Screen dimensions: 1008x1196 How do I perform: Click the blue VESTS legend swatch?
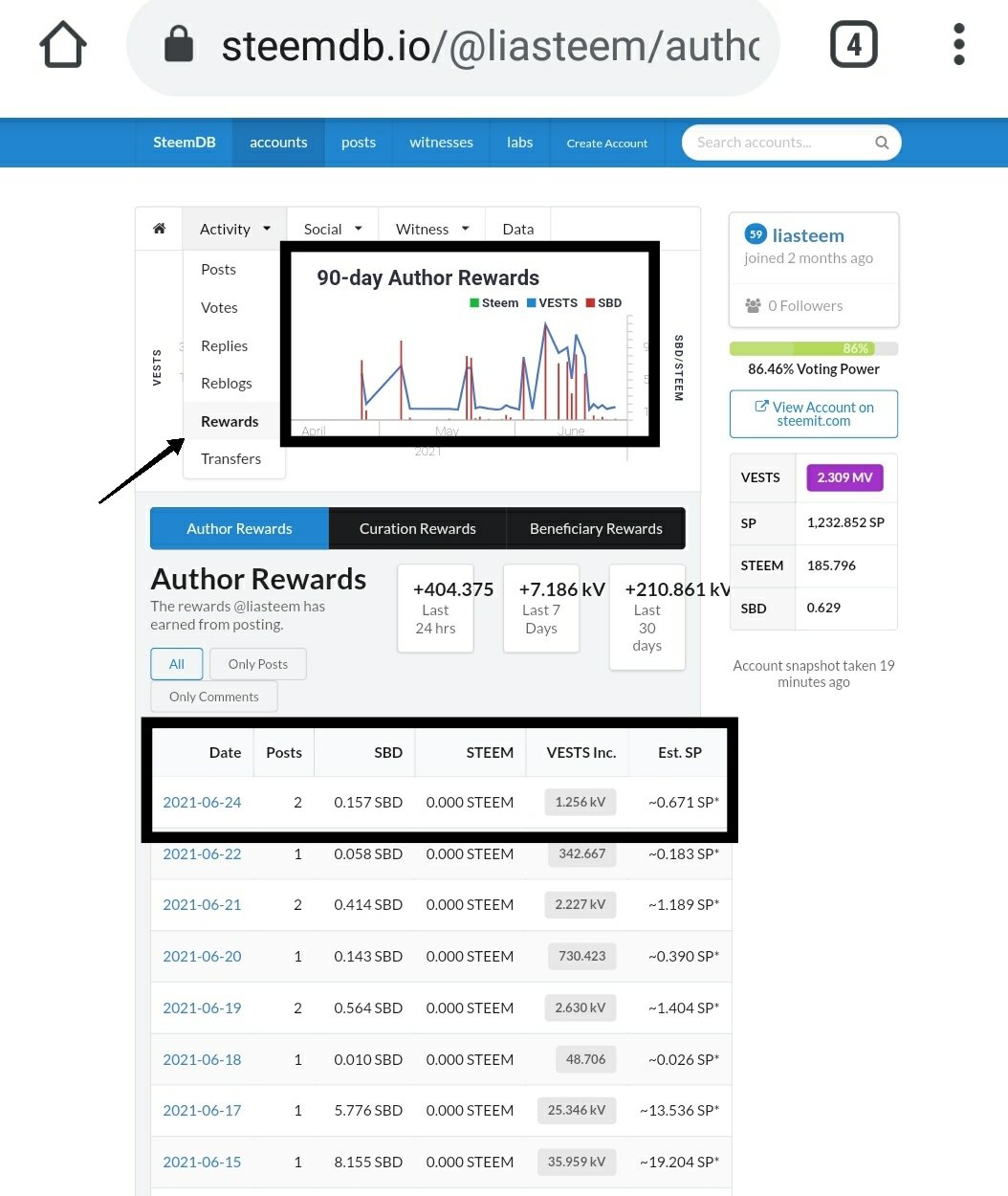coord(531,302)
